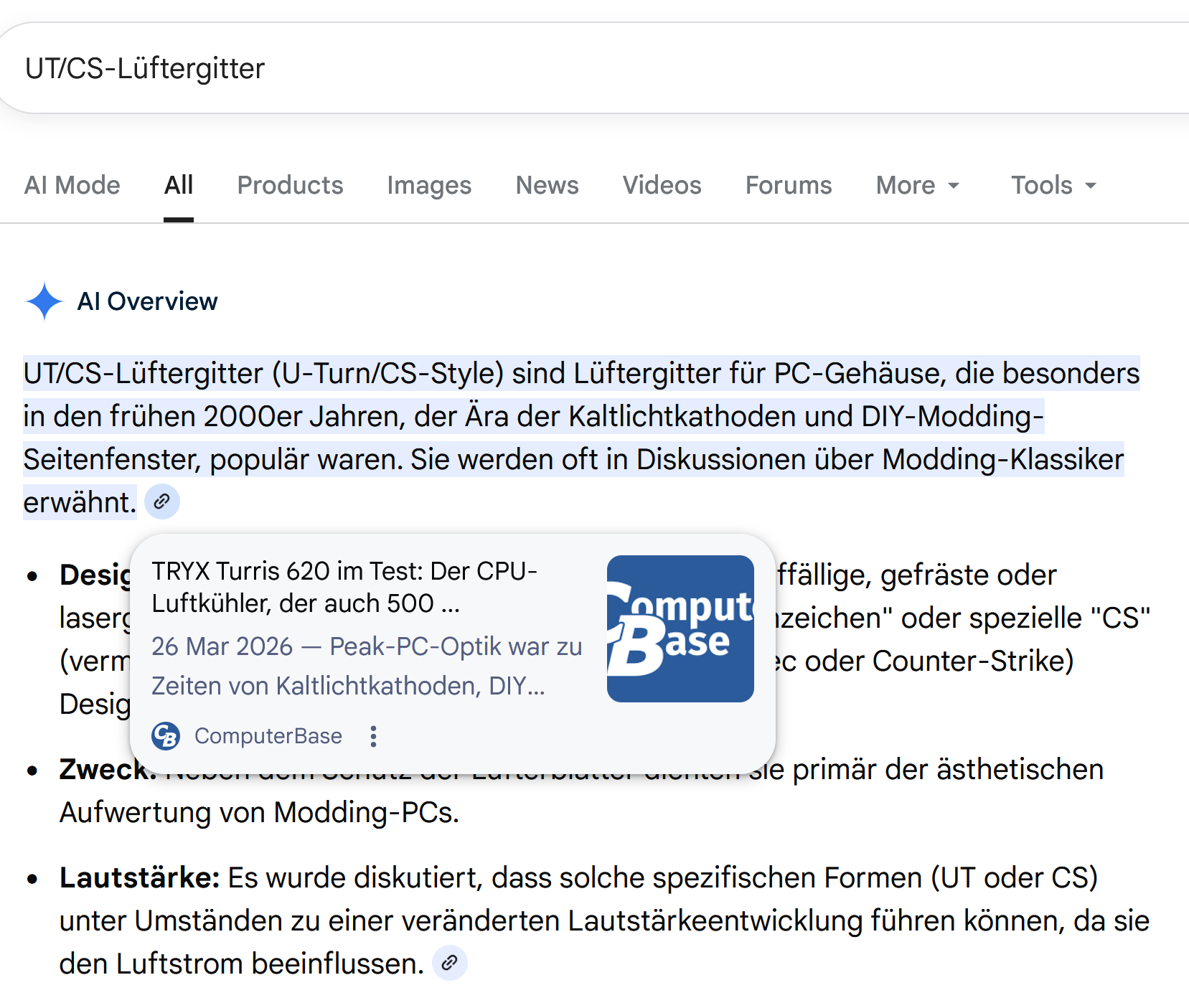The image size is (1189, 1008).
Task: Switch to the Forums tab
Action: click(x=789, y=185)
